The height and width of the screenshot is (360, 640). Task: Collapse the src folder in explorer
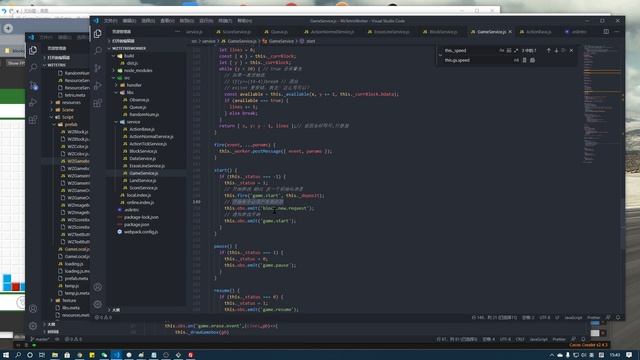(x=127, y=78)
